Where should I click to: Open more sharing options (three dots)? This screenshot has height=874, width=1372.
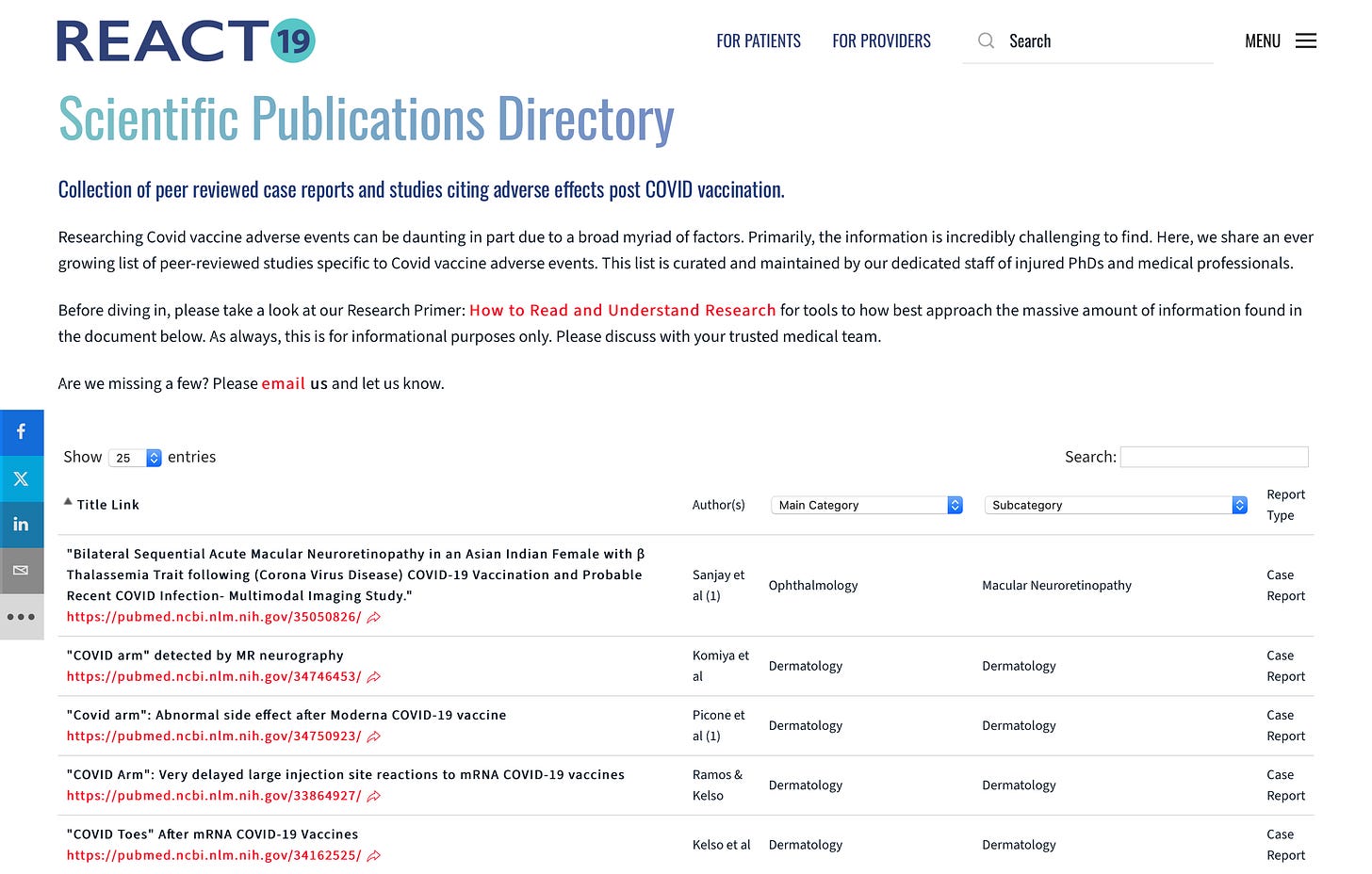tap(22, 617)
